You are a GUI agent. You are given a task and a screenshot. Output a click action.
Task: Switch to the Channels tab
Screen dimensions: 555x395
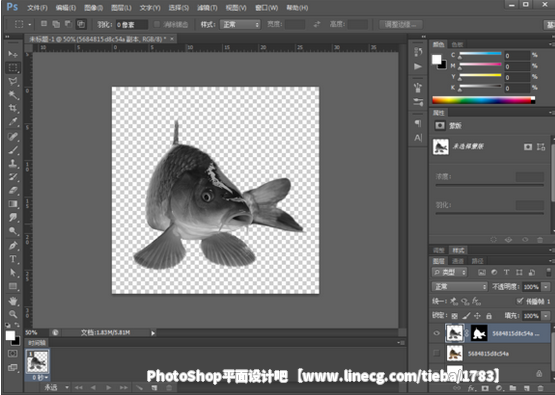click(458, 261)
